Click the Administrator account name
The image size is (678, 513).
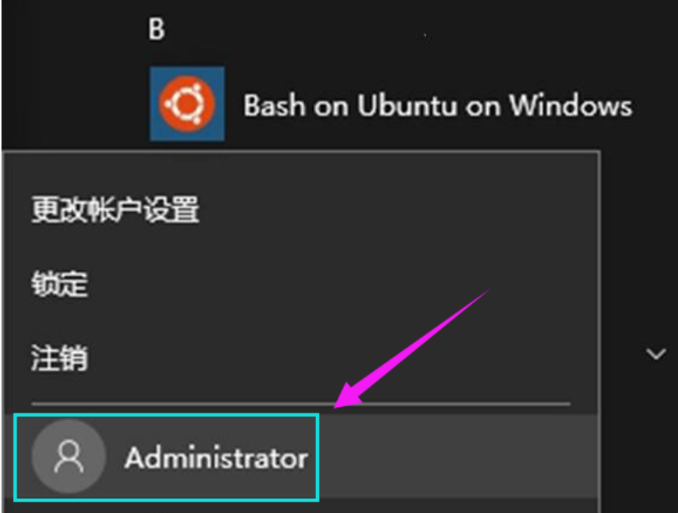pyautogui.click(x=216, y=458)
